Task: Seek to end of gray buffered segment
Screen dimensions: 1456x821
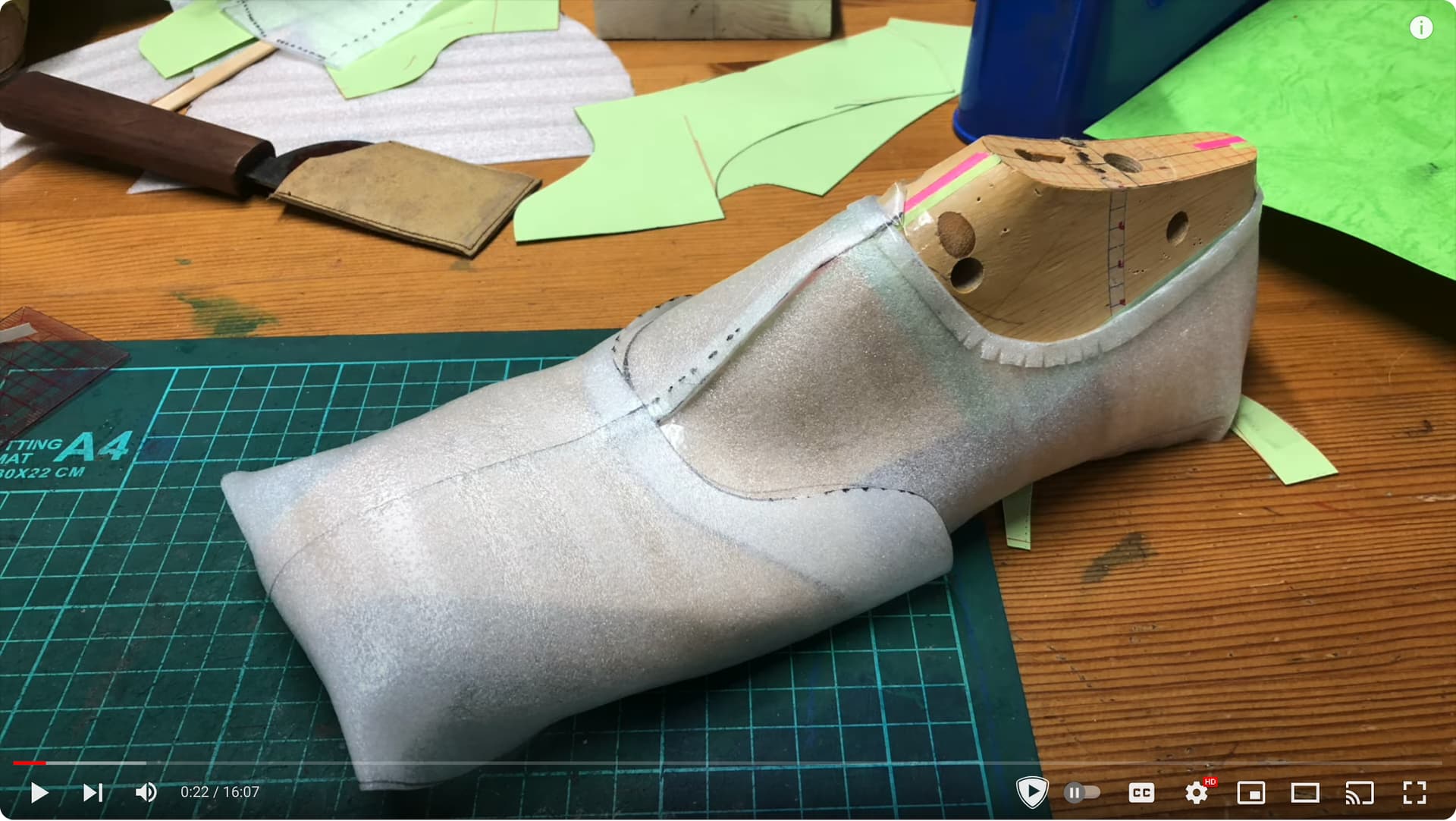Action: tap(145, 763)
